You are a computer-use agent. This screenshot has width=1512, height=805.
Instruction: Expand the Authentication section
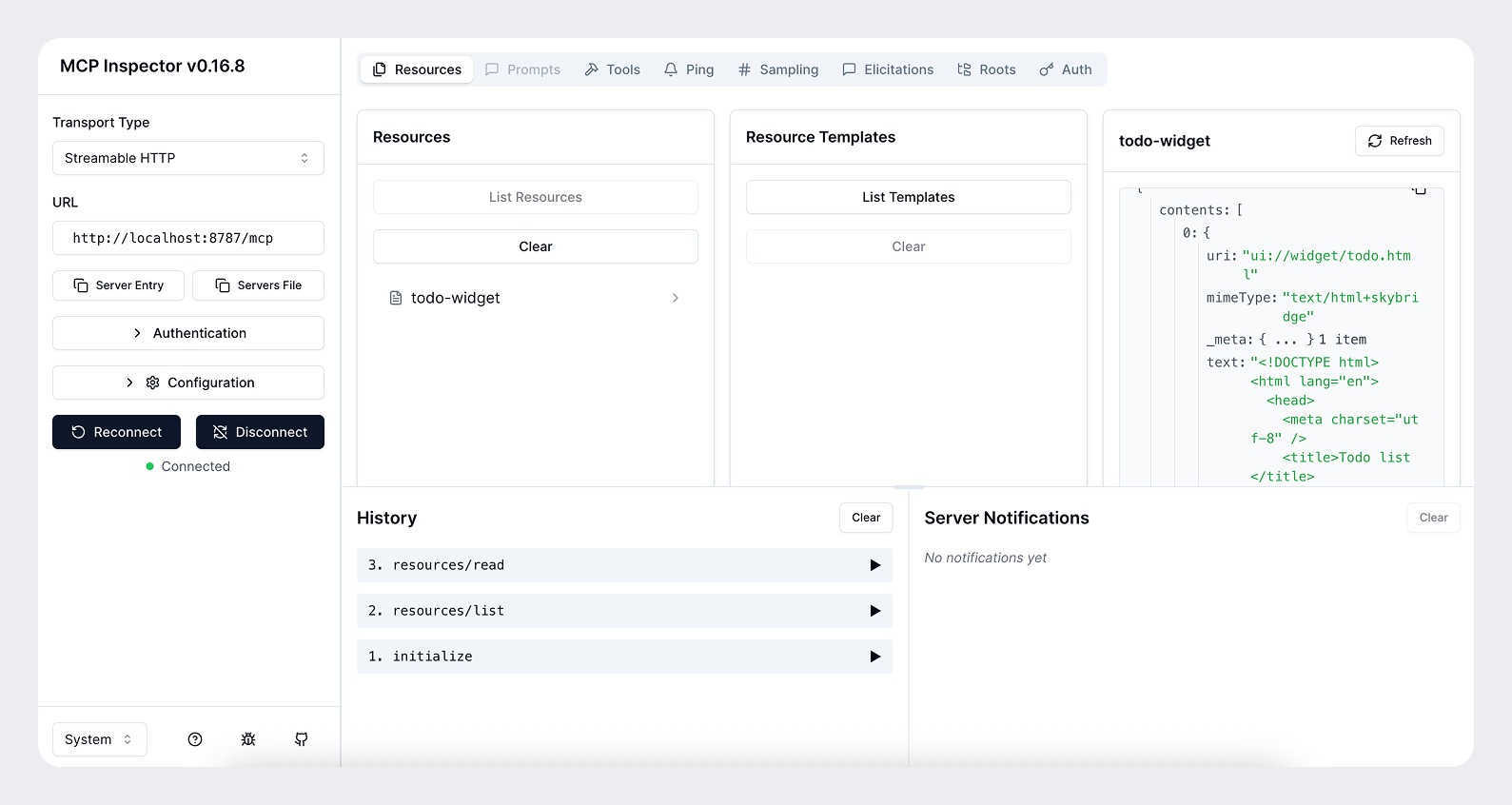(x=188, y=333)
